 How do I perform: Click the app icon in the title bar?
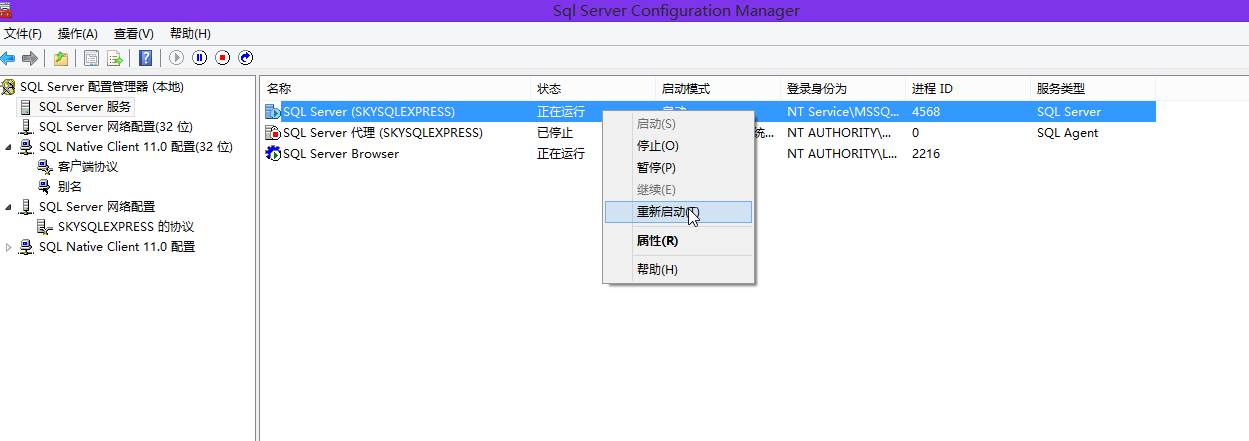click(x=8, y=10)
